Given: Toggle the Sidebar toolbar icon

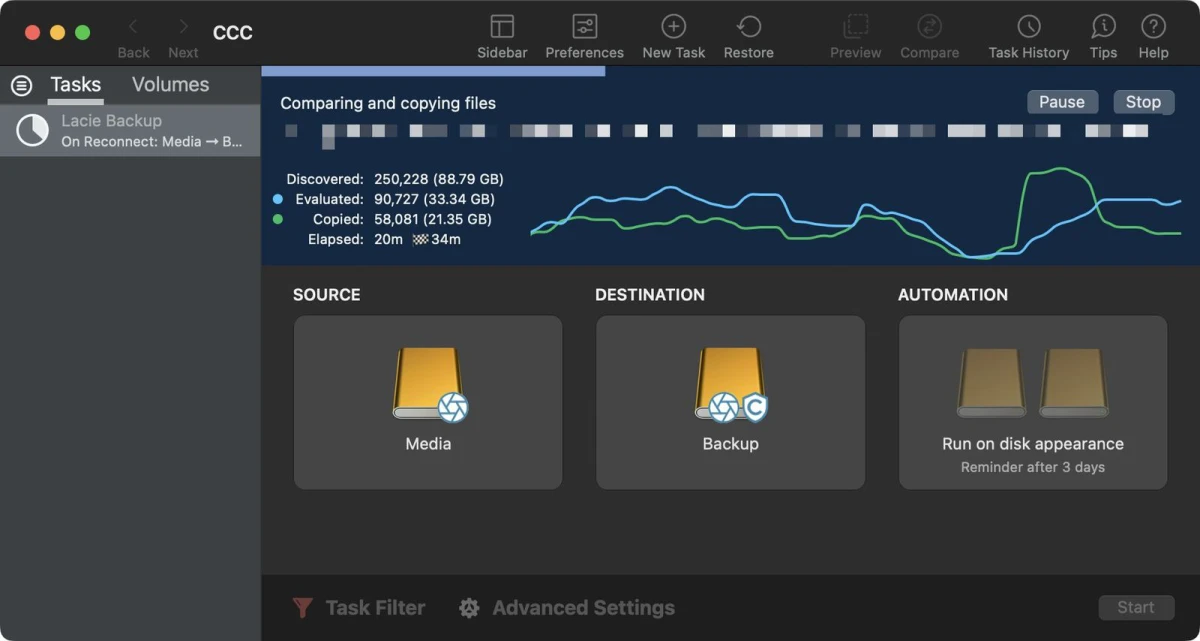Looking at the screenshot, I should click(x=501, y=28).
